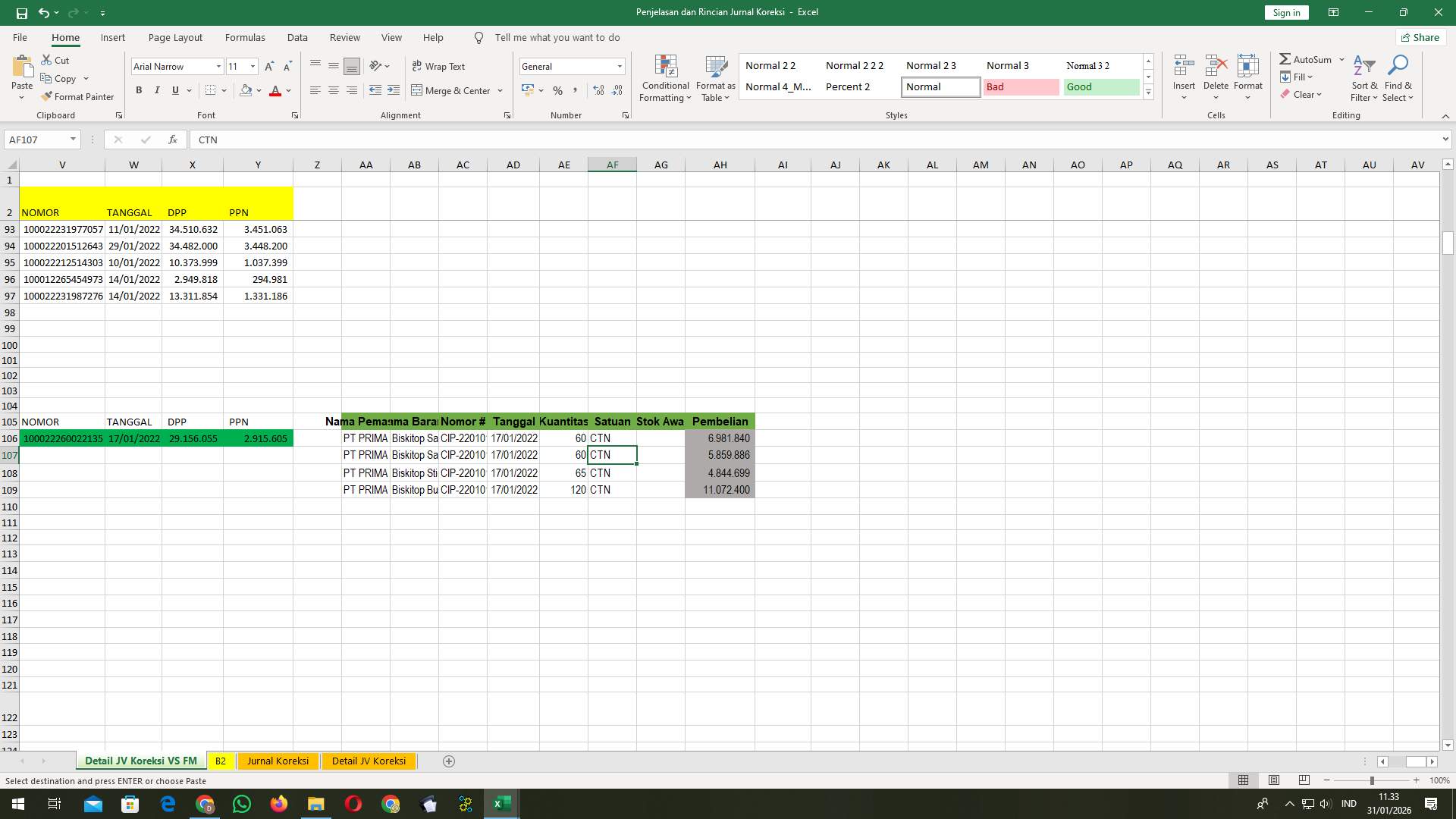1456x819 pixels.
Task: Click the Sign in button
Action: click(x=1286, y=12)
